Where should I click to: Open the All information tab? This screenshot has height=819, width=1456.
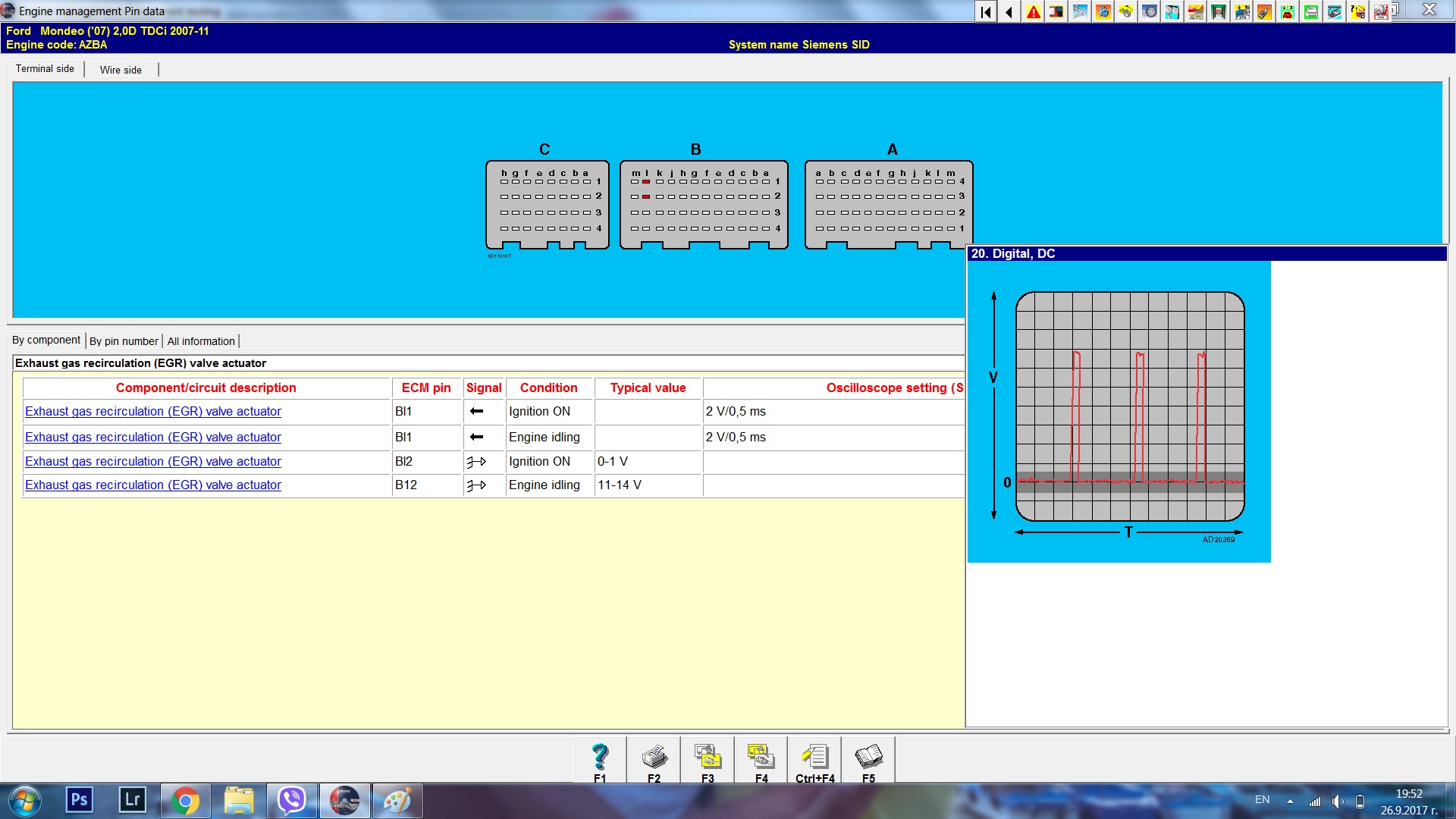201,341
